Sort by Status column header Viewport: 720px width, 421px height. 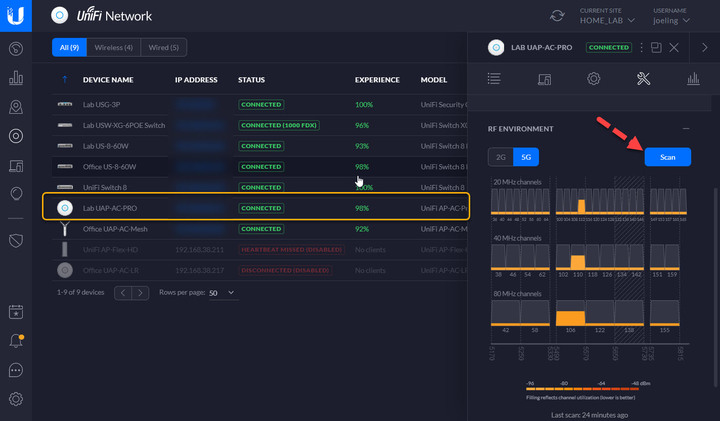(251, 79)
